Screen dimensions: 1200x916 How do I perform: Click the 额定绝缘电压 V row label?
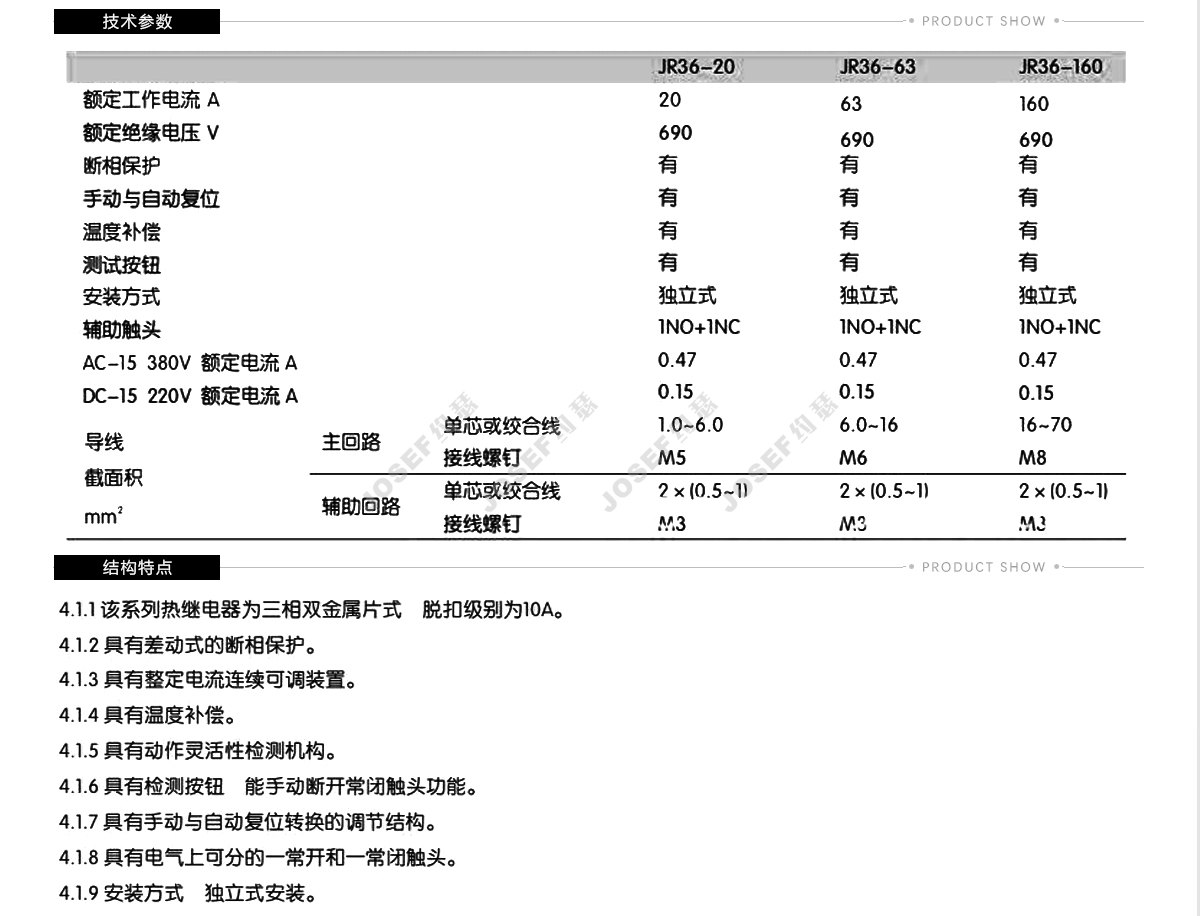click(x=151, y=133)
